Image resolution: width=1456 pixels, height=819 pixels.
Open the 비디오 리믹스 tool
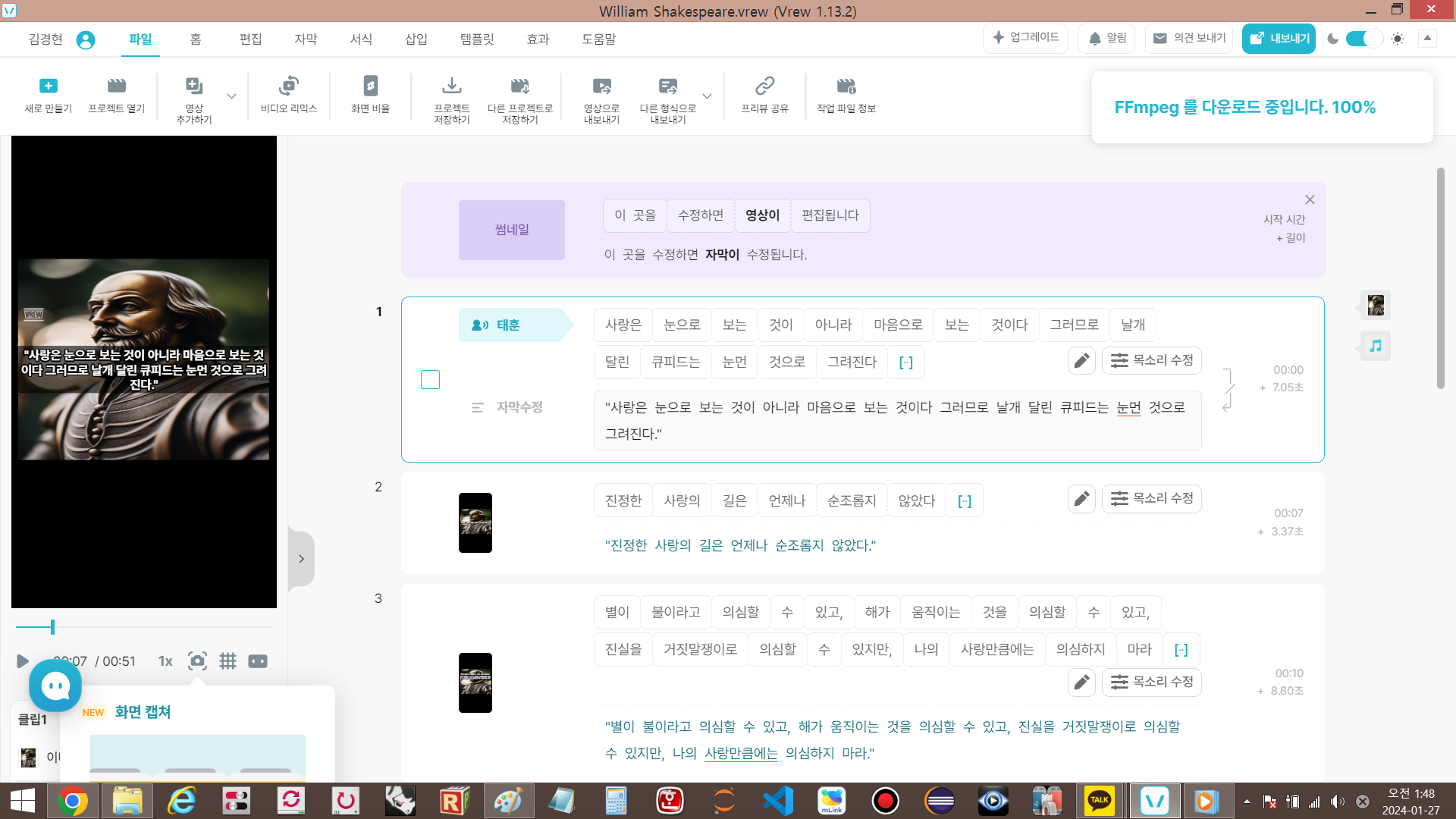click(289, 86)
